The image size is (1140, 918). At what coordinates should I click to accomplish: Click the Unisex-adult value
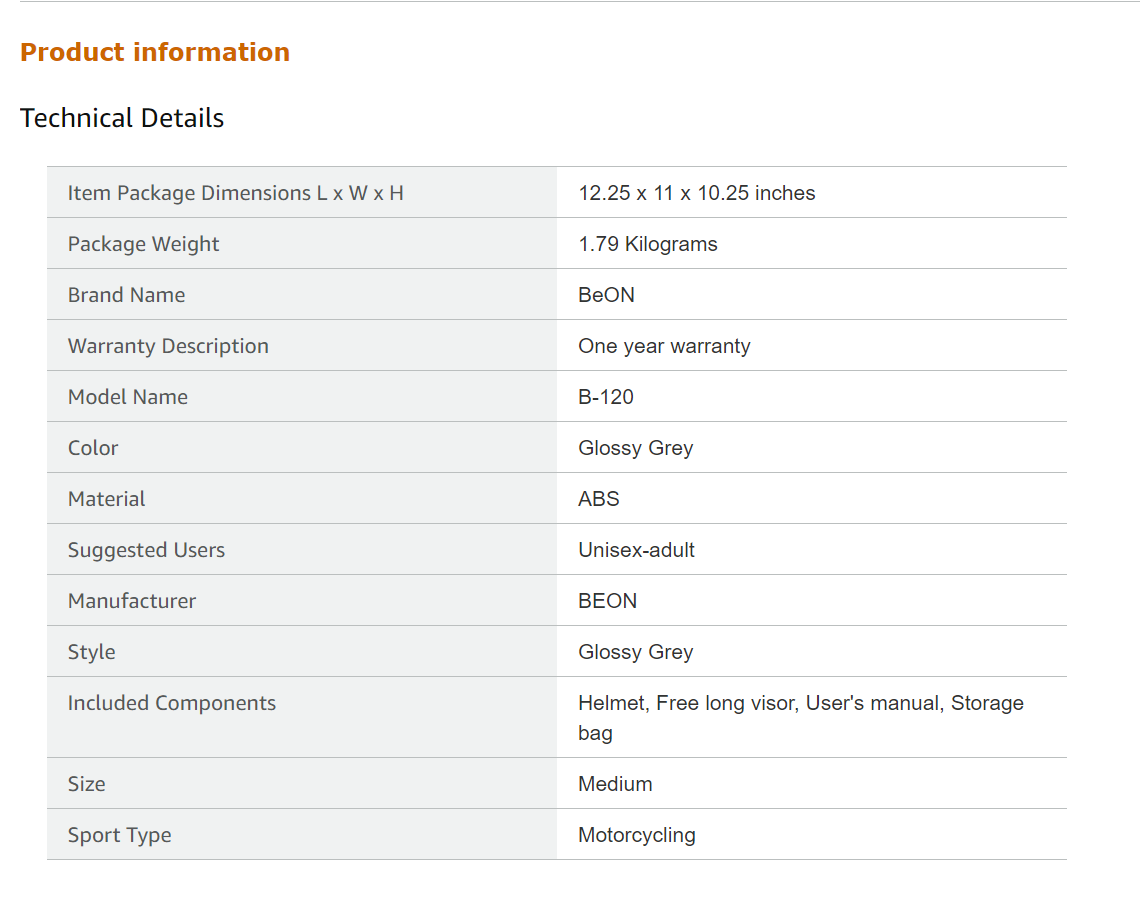[636, 550]
